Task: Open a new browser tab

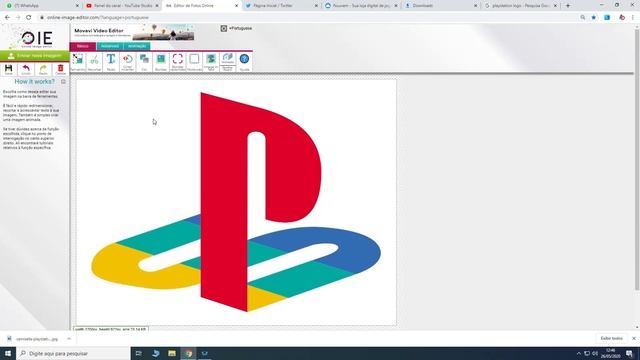Action: [568, 6]
